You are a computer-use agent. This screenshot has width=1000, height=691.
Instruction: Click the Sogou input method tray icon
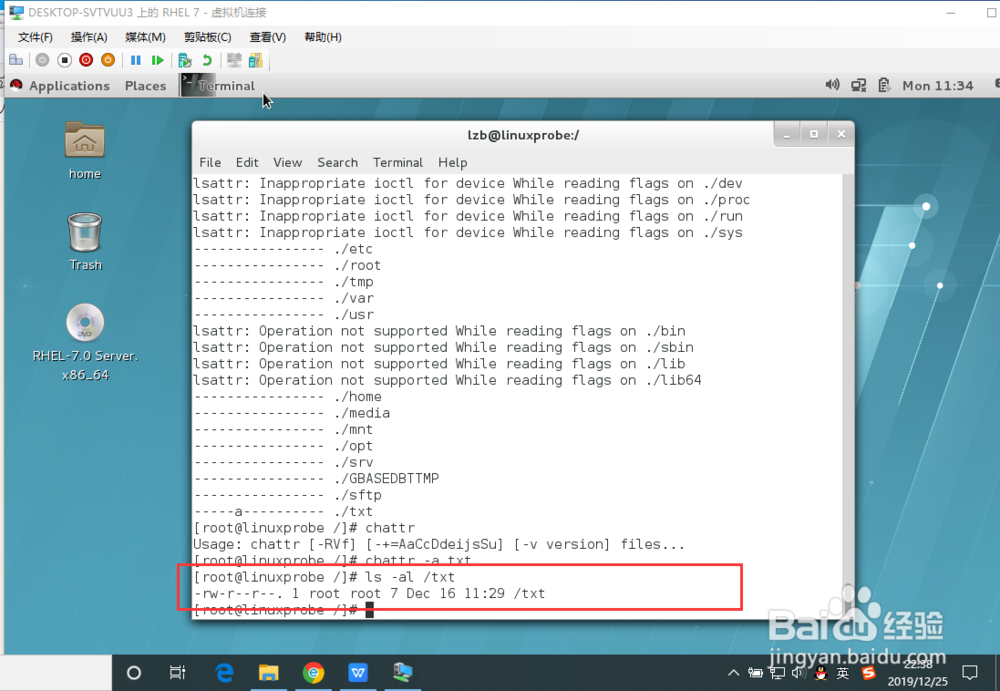(x=868, y=672)
